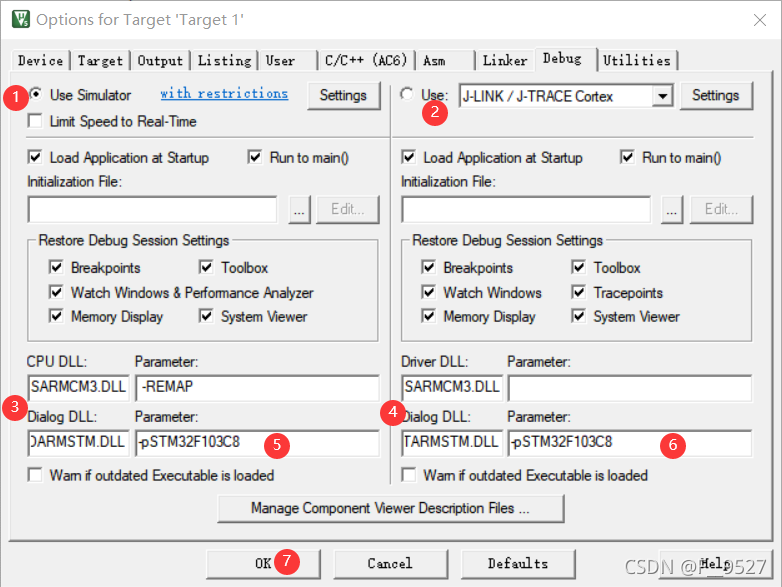Screen dimensions: 782x587
Task: Open the 'with restrictions' link
Action: (224, 94)
